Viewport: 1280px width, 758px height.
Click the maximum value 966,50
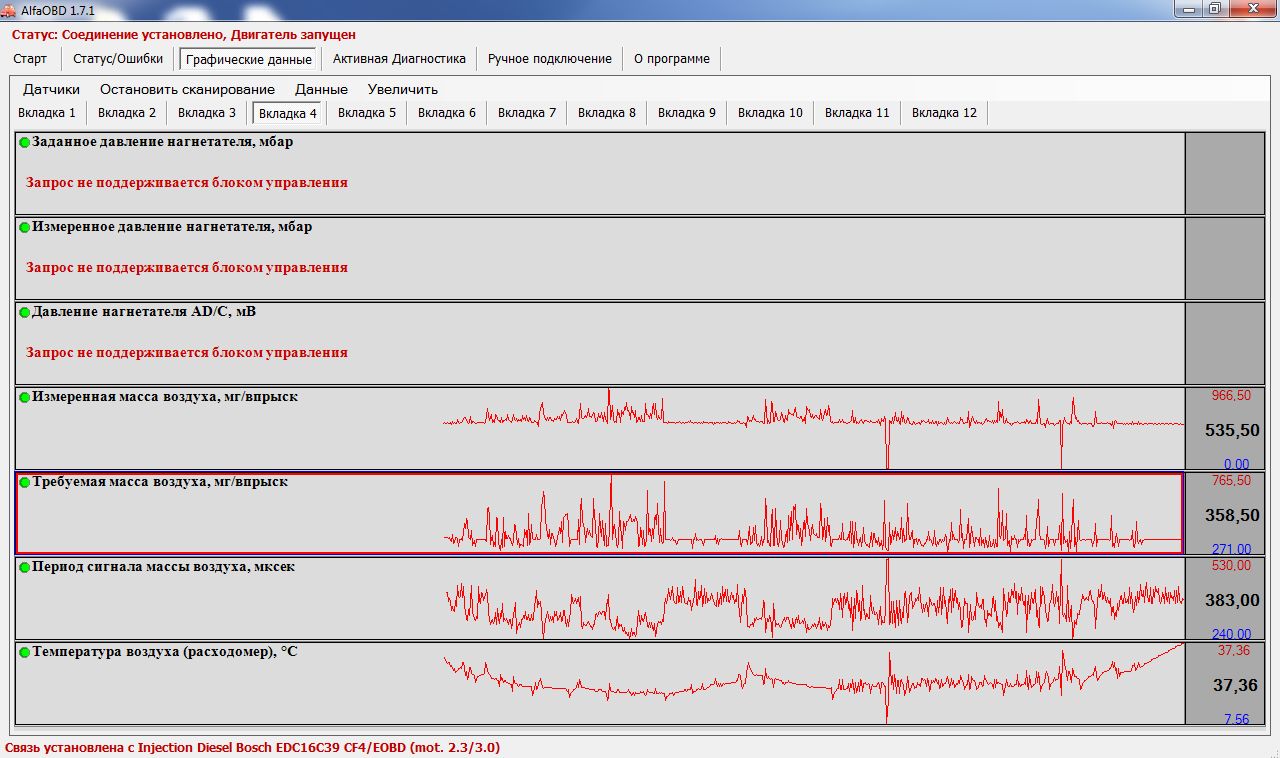(1231, 396)
